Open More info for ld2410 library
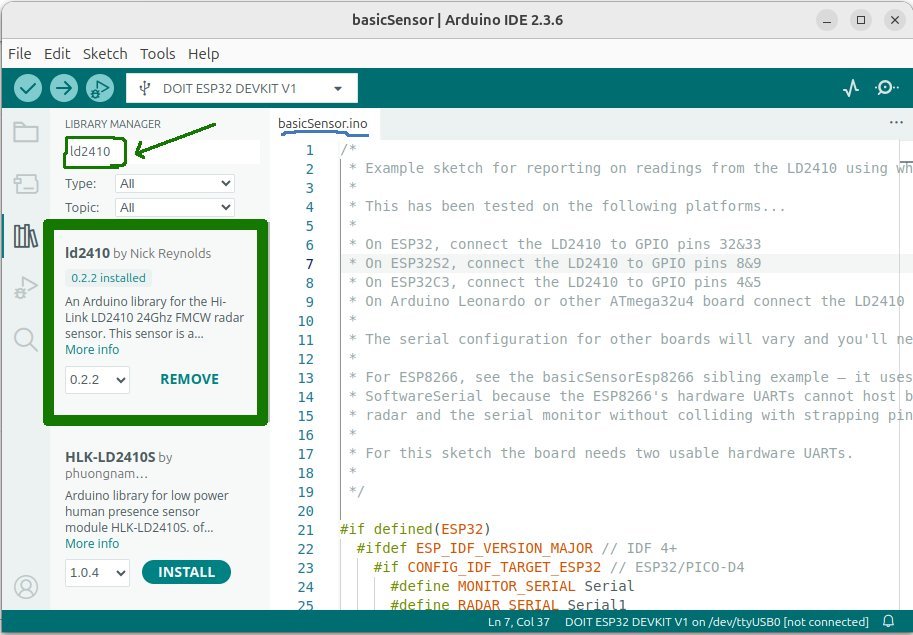Image resolution: width=913 pixels, height=635 pixels. 92,349
